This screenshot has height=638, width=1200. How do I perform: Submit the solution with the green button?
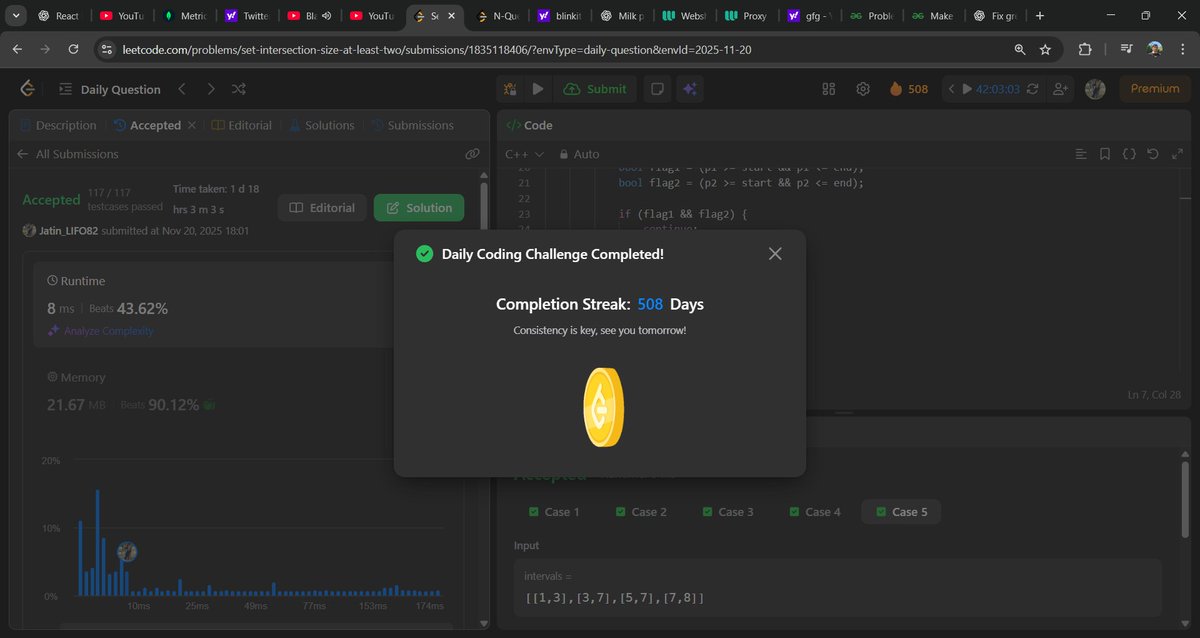595,88
